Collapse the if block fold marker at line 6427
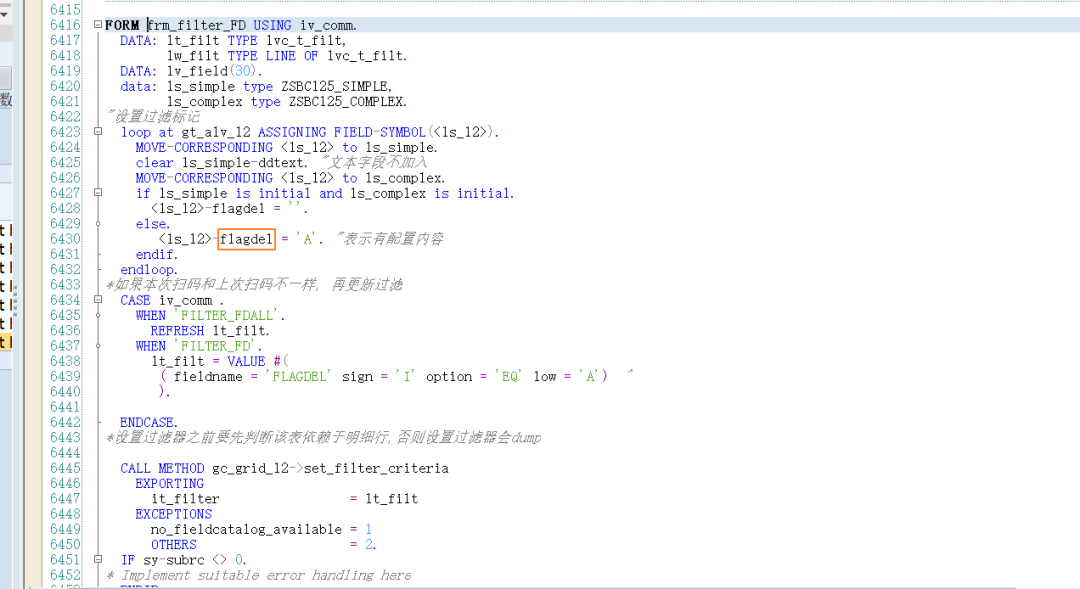Image resolution: width=1080 pixels, height=589 pixels. pyautogui.click(x=98, y=193)
